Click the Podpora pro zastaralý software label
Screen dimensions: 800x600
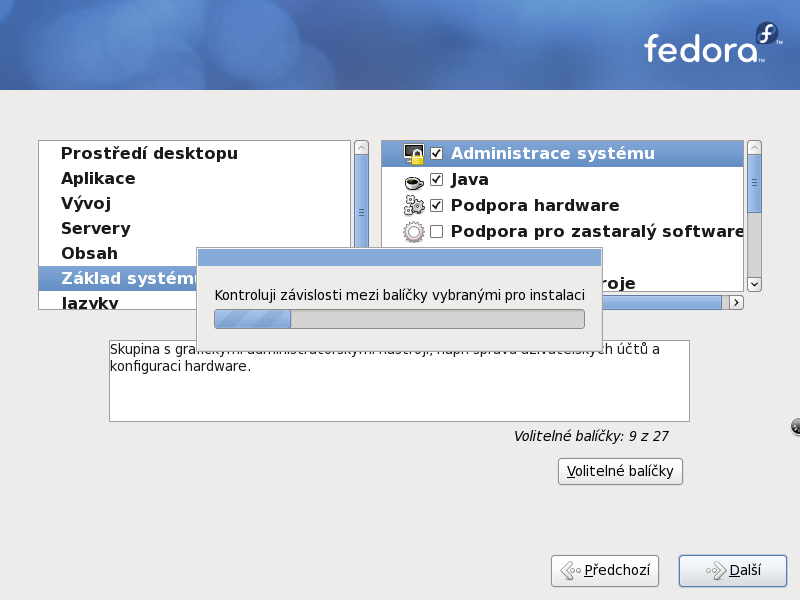(597, 232)
